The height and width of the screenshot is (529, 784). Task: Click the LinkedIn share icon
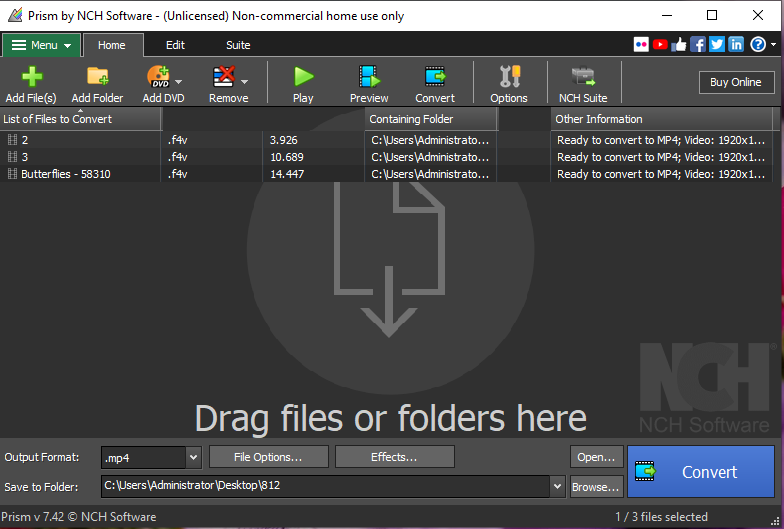point(736,44)
